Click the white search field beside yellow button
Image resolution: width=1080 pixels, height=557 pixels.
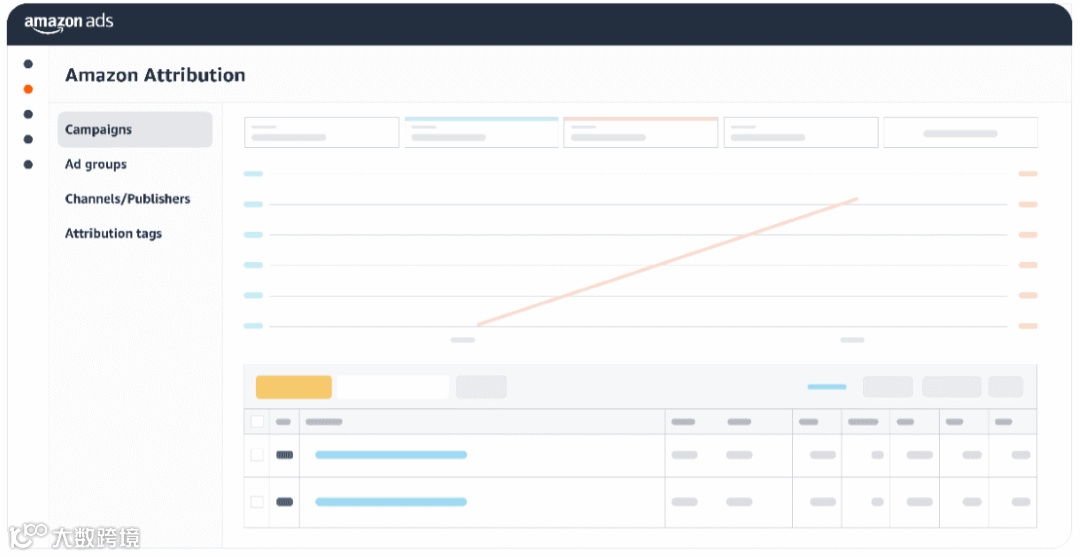pos(392,387)
